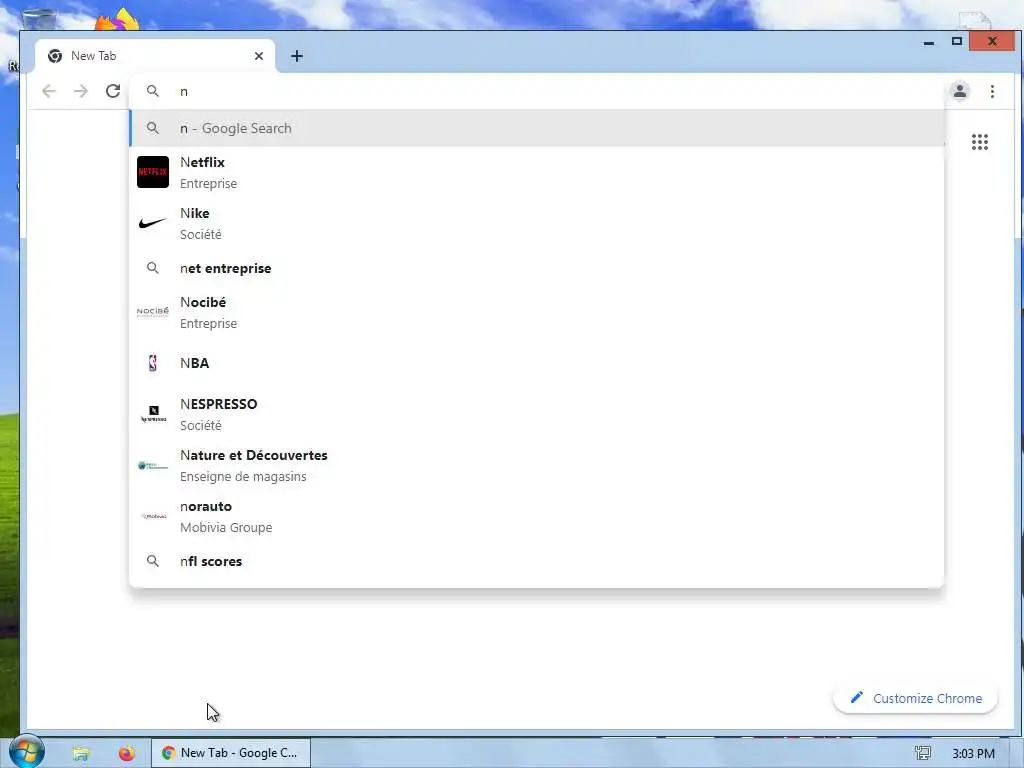Click the 'Mobivia Groupe' subtitle

click(x=226, y=528)
